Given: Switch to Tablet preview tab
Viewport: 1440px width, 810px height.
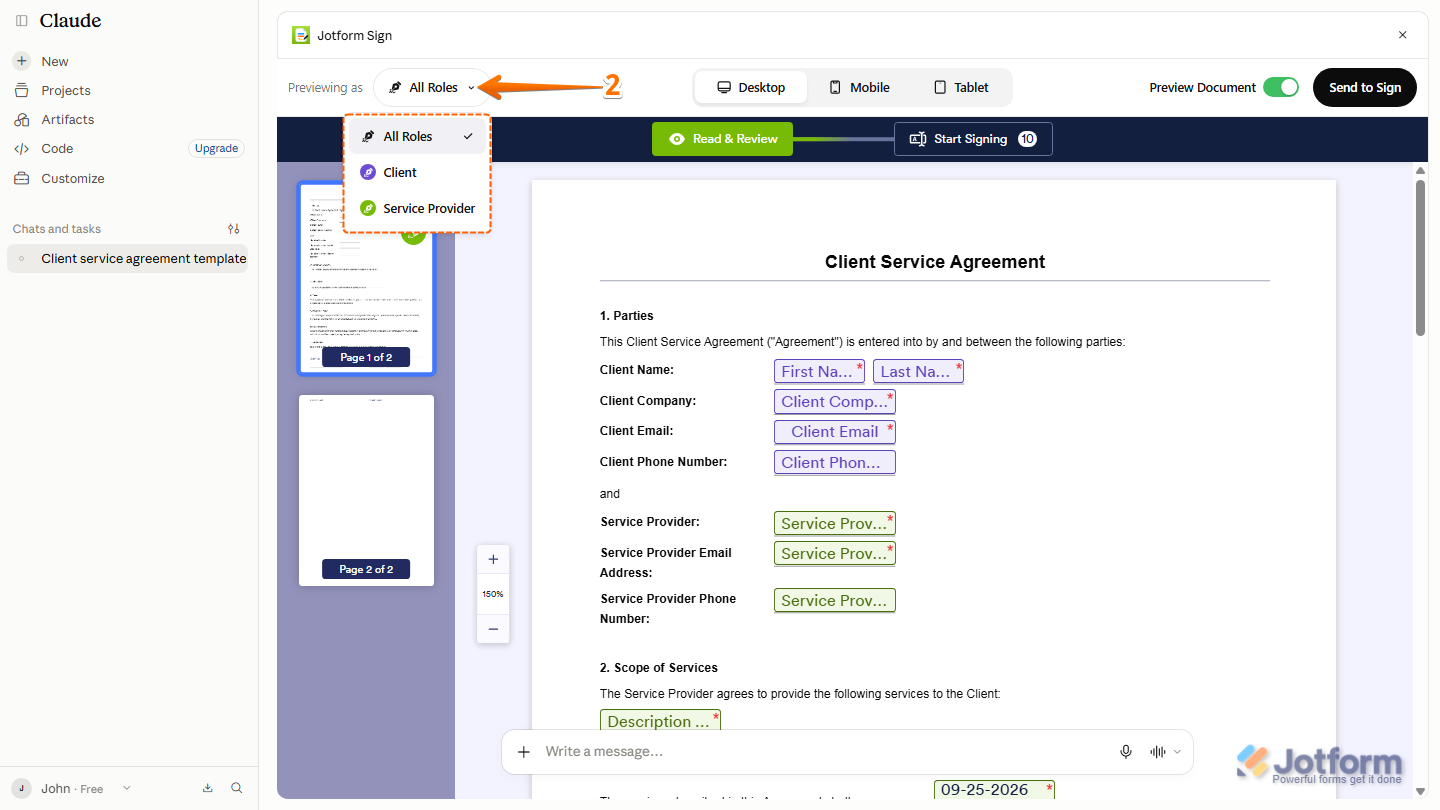Looking at the screenshot, I should tap(961, 87).
